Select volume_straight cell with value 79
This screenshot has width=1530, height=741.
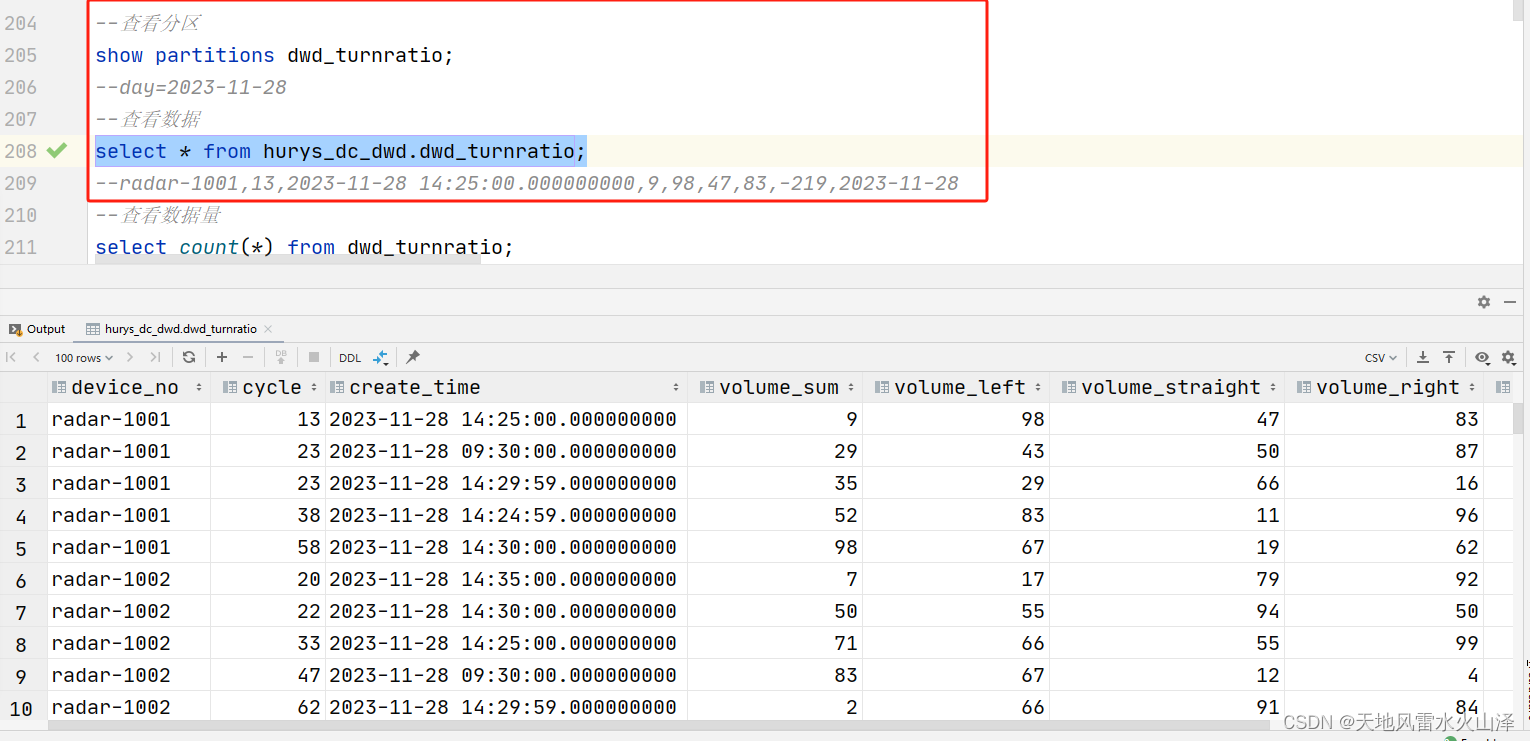point(1167,580)
